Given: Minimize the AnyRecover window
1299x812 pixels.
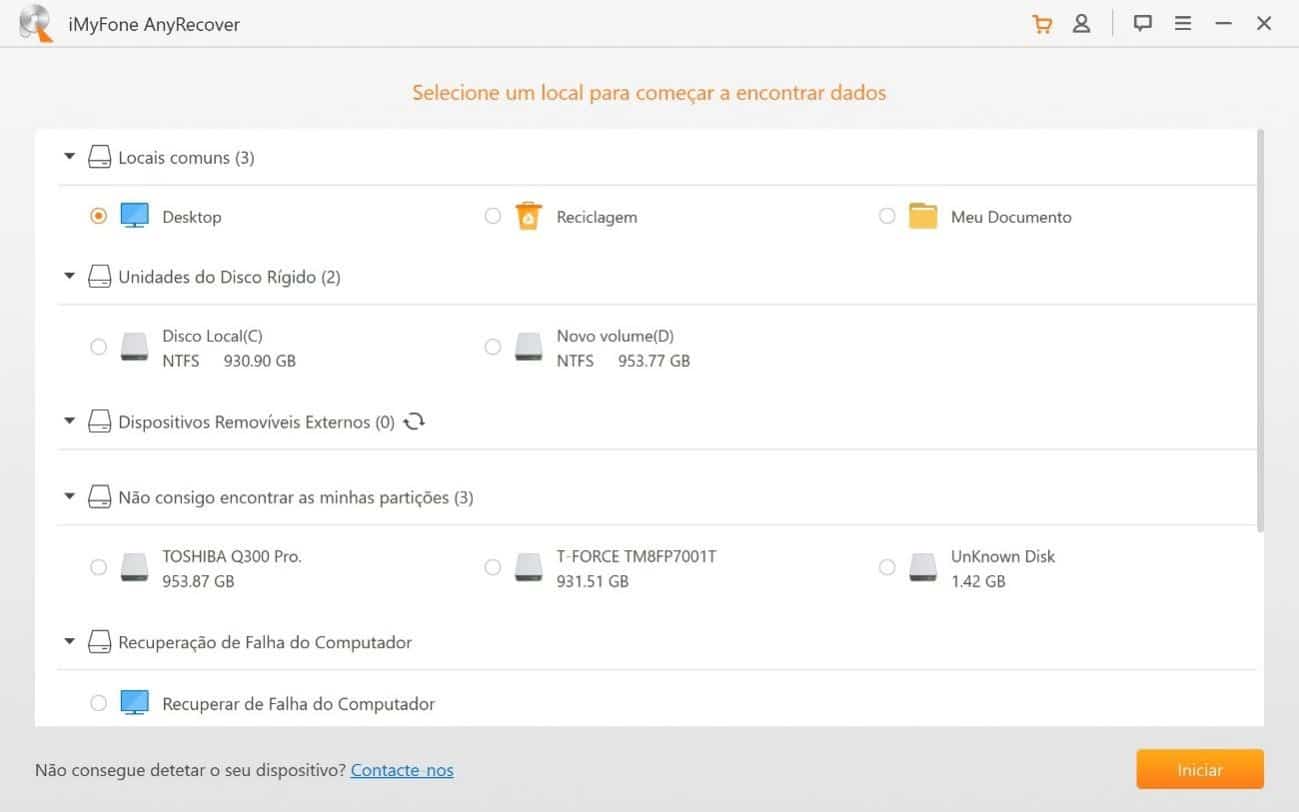Looking at the screenshot, I should coord(1224,23).
